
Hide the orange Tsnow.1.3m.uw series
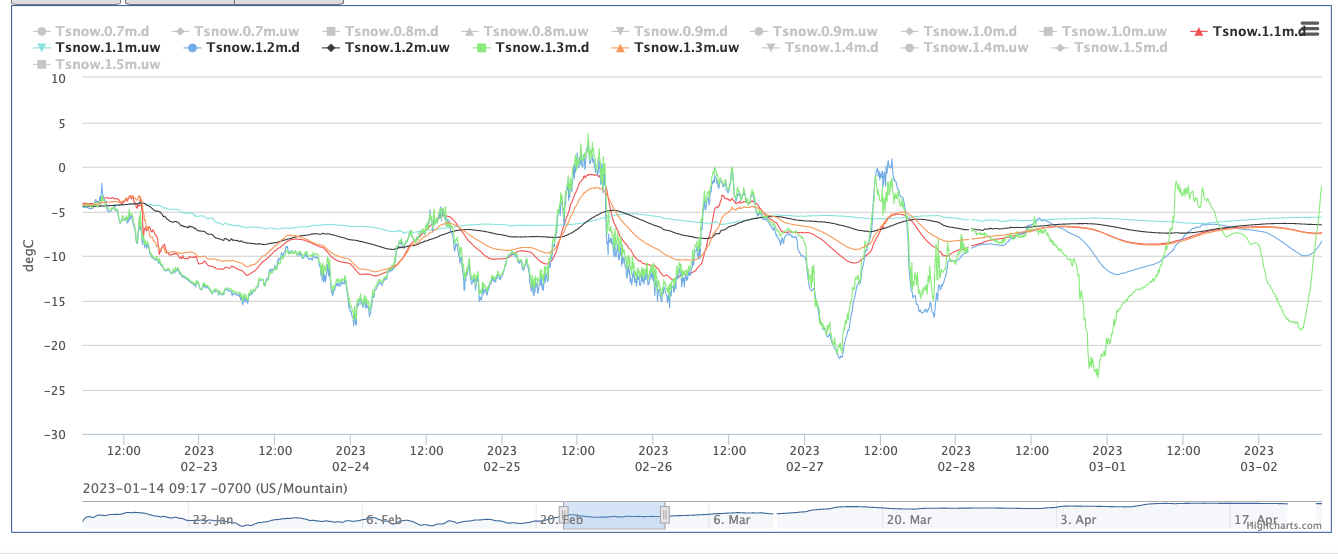click(x=686, y=47)
